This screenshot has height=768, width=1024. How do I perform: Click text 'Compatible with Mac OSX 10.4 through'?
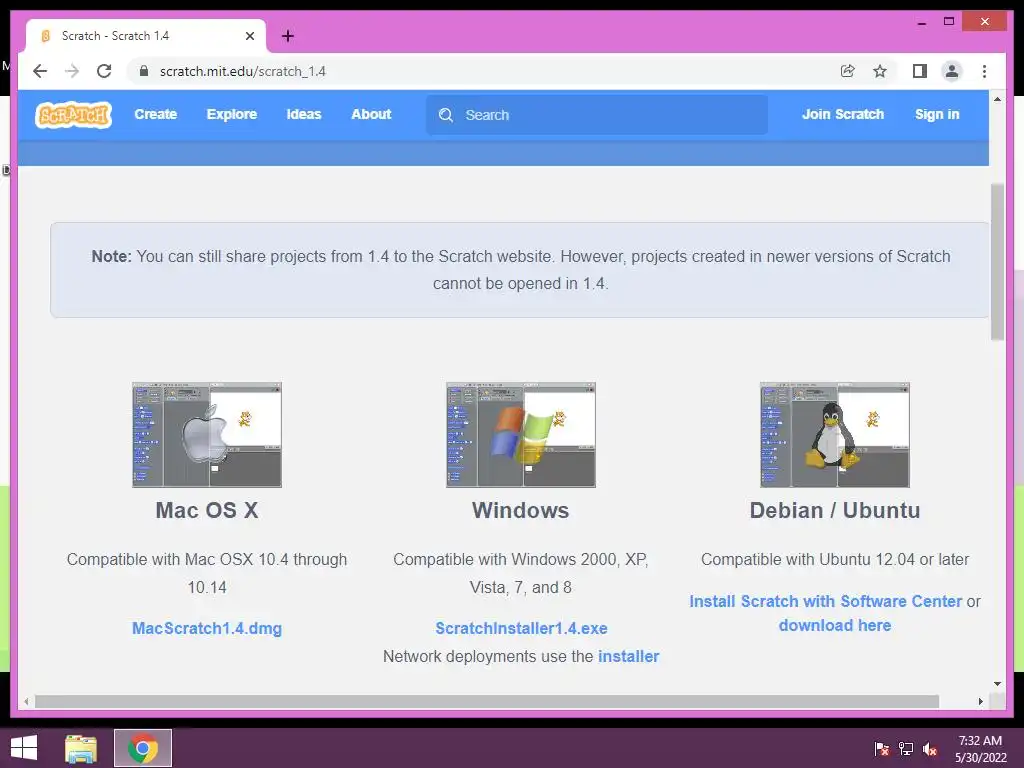click(207, 560)
